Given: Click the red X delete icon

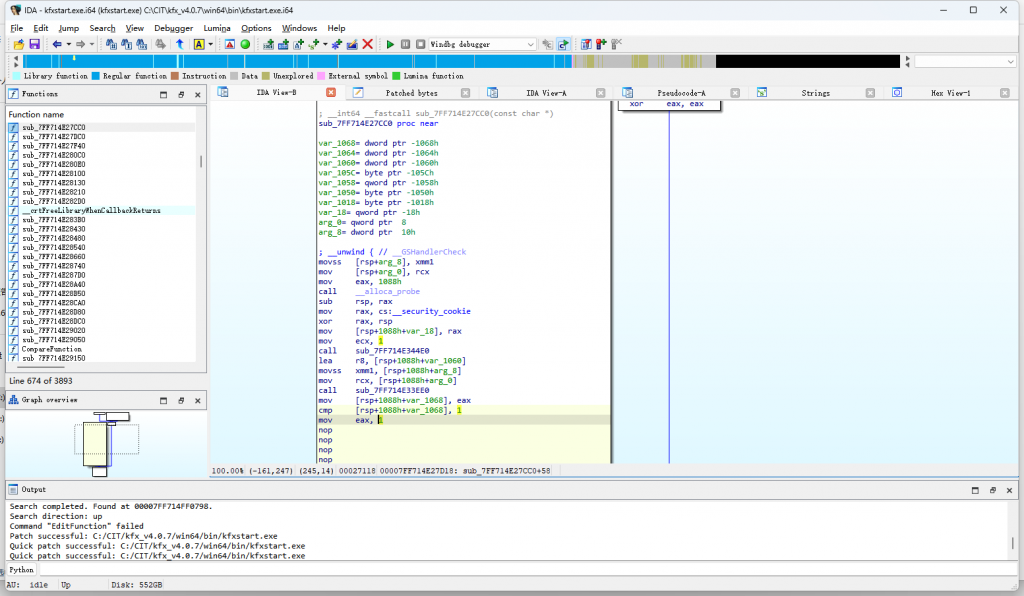Looking at the screenshot, I should 367,45.
